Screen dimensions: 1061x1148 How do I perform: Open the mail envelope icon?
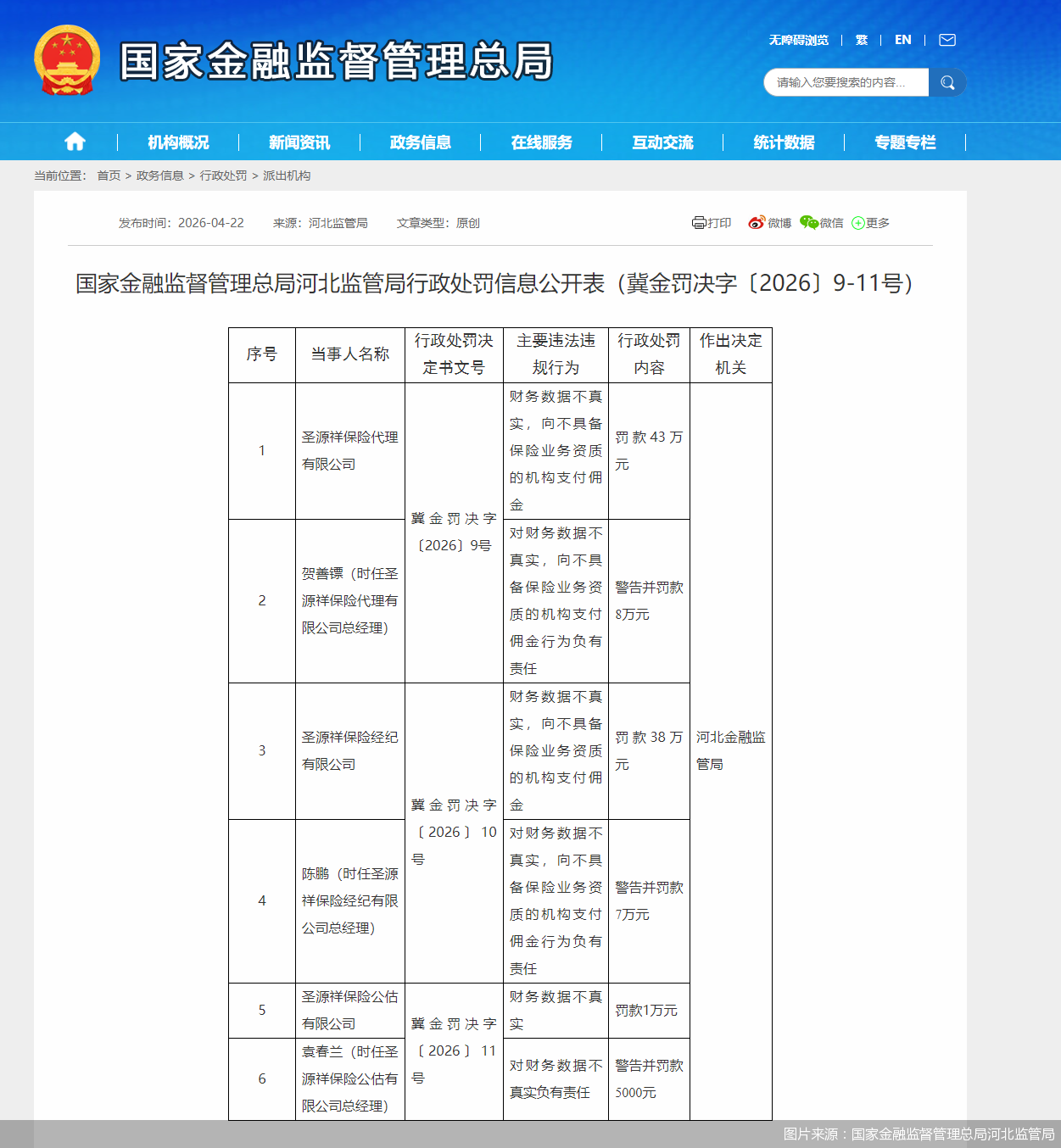[x=947, y=40]
